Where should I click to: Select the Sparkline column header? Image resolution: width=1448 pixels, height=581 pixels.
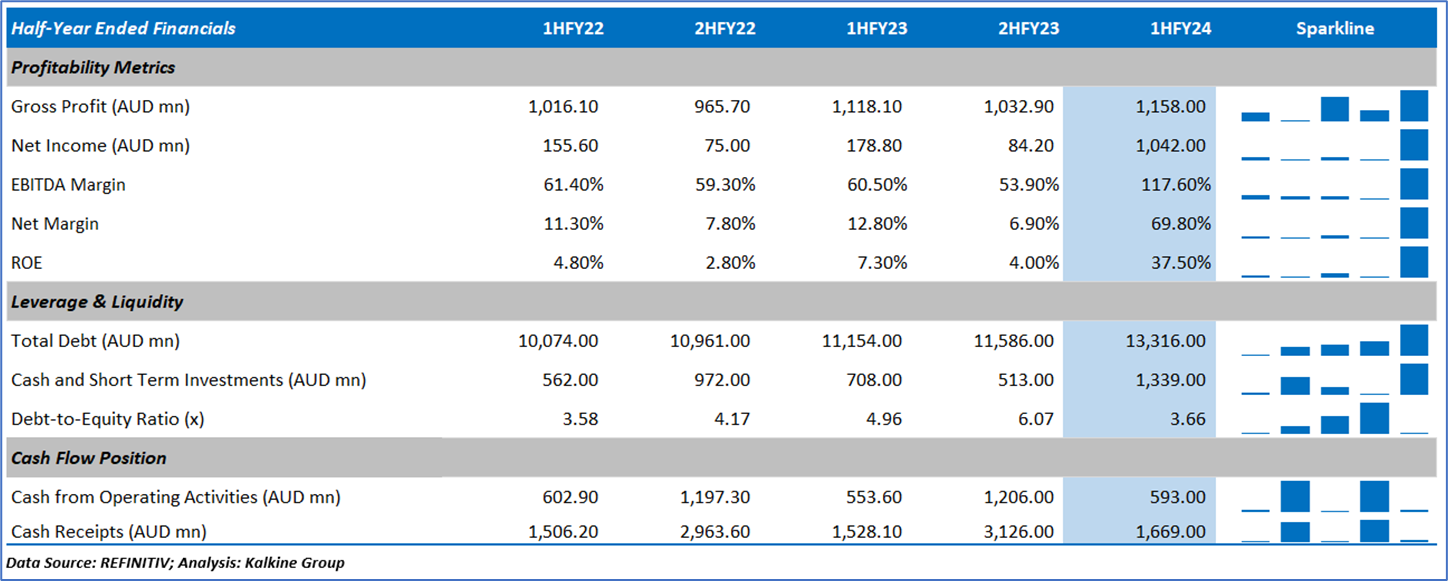(1334, 28)
